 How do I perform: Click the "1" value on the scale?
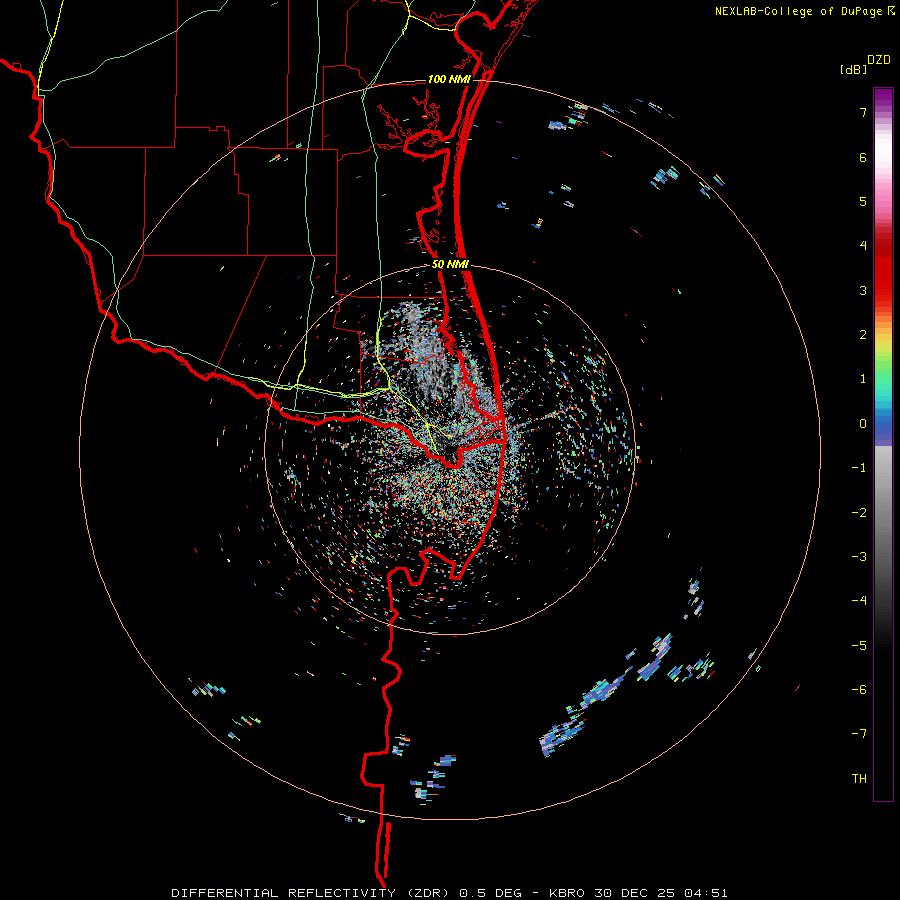pos(863,379)
